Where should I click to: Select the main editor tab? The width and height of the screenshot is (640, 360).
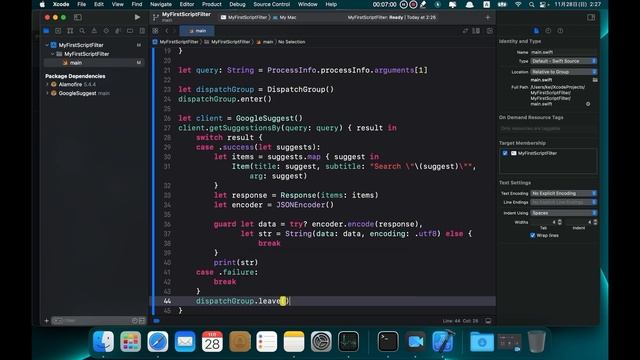point(197,31)
